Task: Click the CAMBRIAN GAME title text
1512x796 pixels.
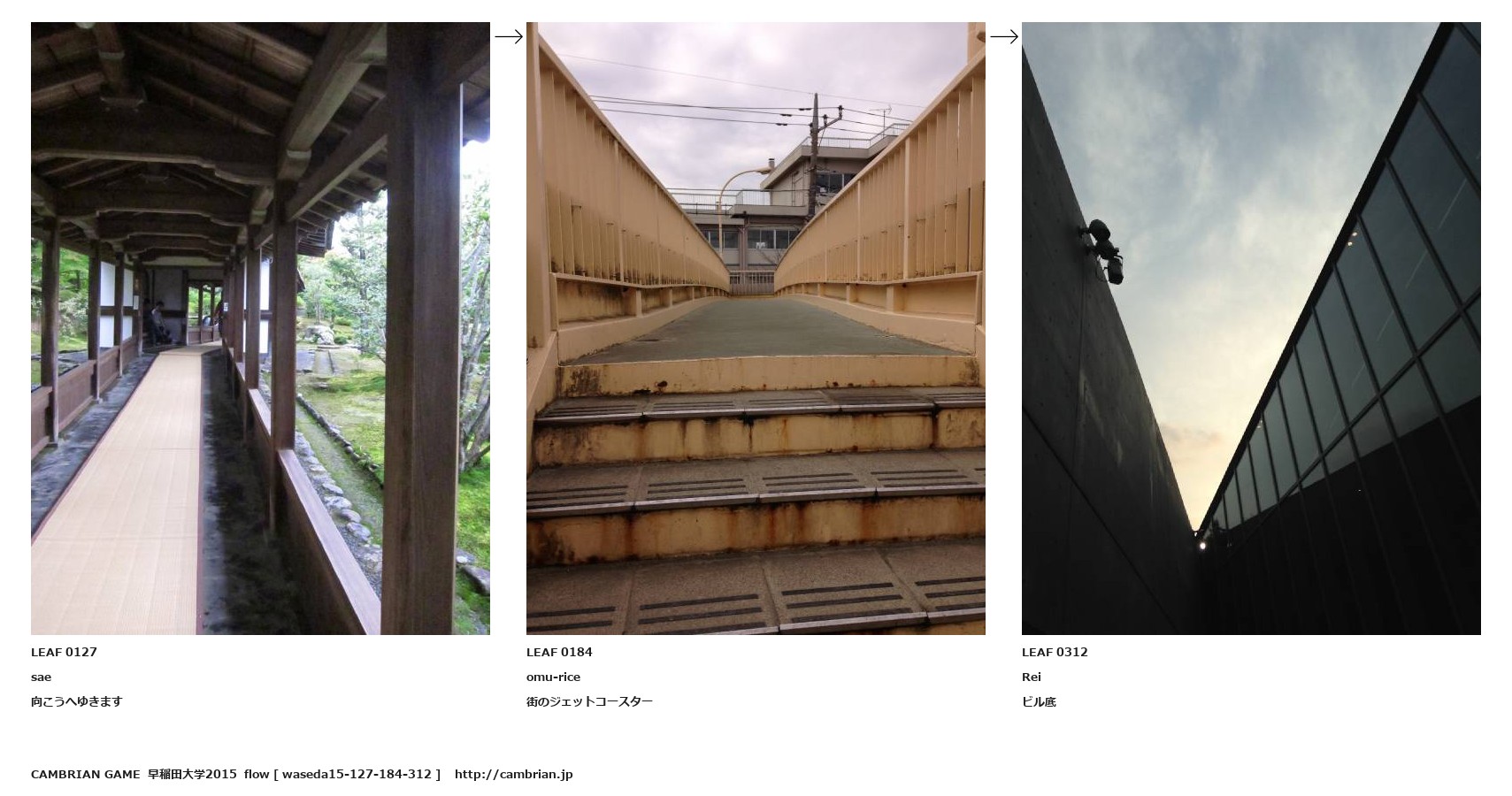Action: pyautogui.click(x=85, y=774)
